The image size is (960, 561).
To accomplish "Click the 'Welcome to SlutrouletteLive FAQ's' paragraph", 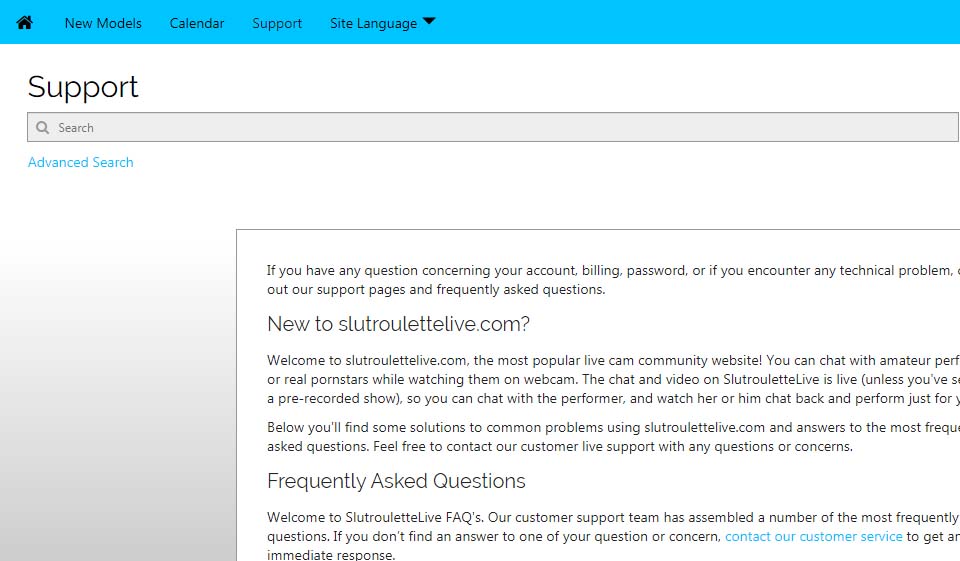I will (500, 527).
